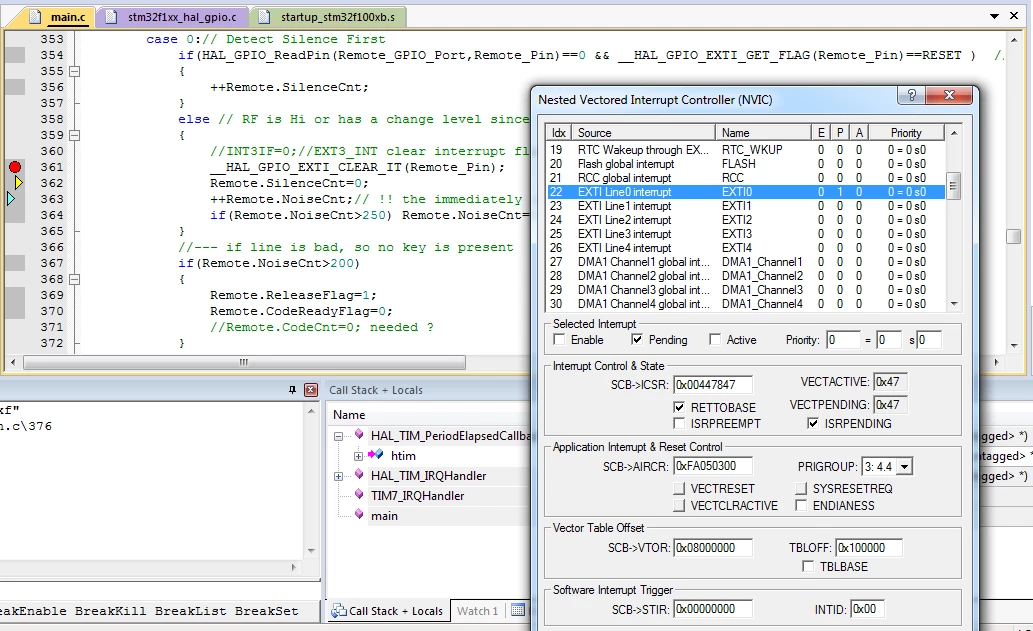Viewport: 1033px width, 631px height.
Task: Select the Flash global interrupt row
Action: [x=745, y=163]
